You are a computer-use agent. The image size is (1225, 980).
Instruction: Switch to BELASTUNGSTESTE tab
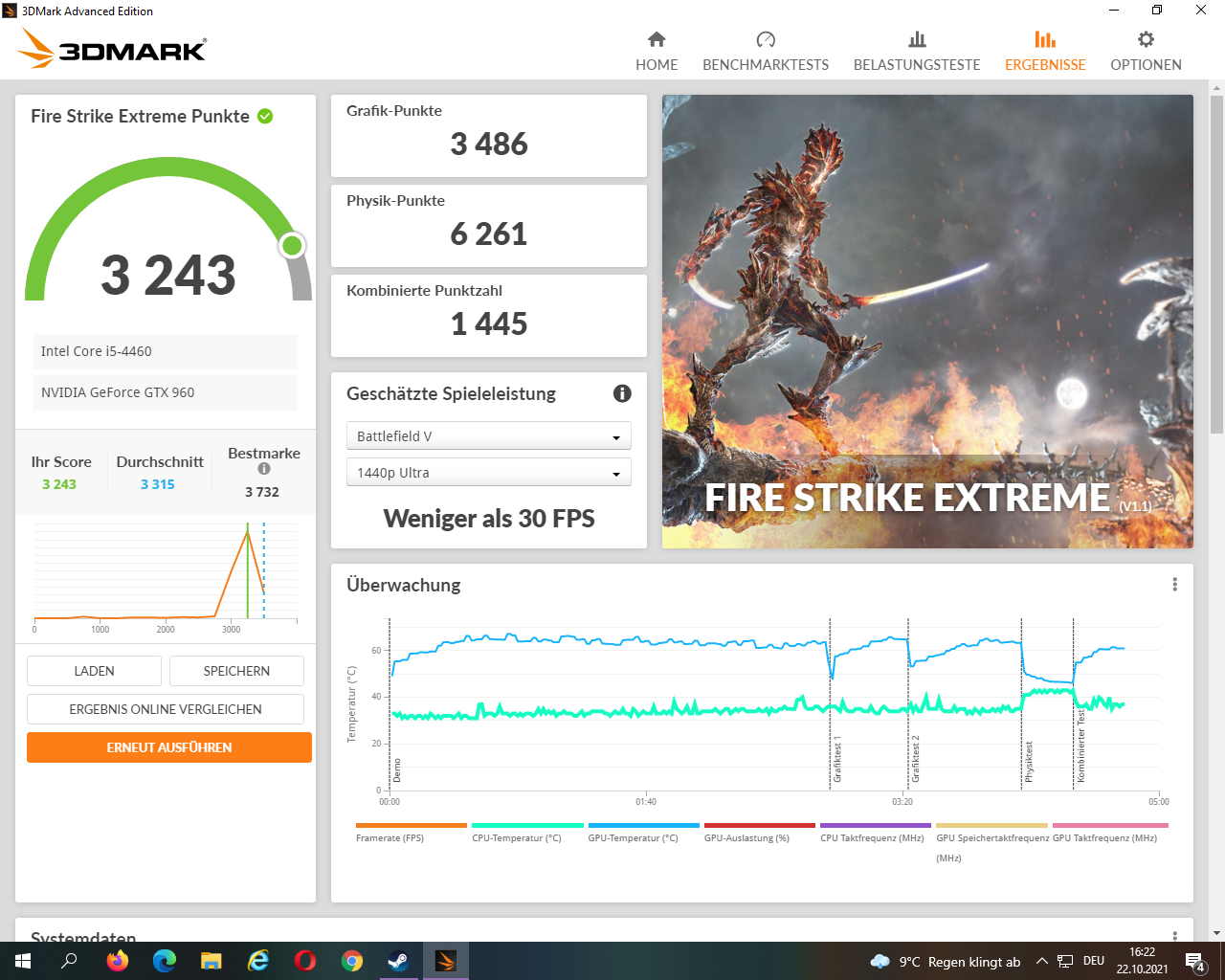917,52
